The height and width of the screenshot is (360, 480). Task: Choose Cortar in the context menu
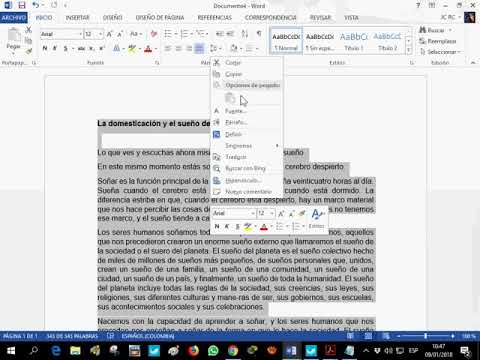click(247, 63)
